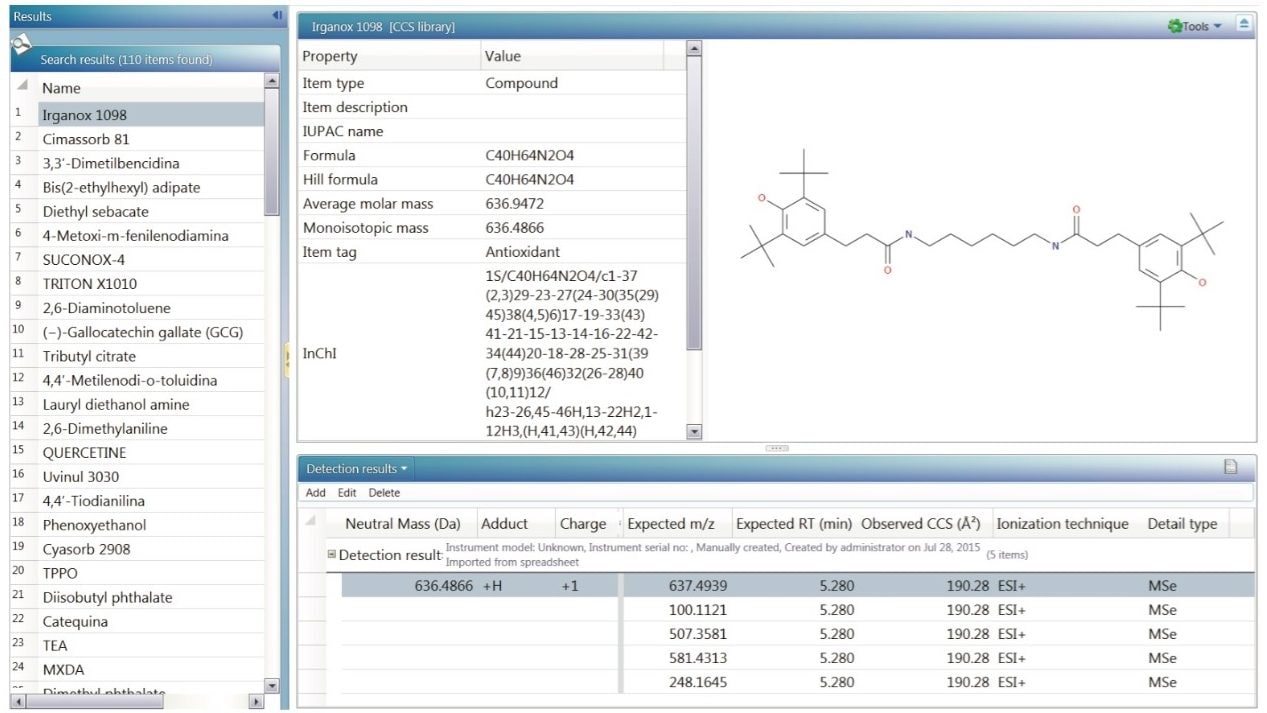Sort by Charge column header
The height and width of the screenshot is (713, 1267).
584,524
